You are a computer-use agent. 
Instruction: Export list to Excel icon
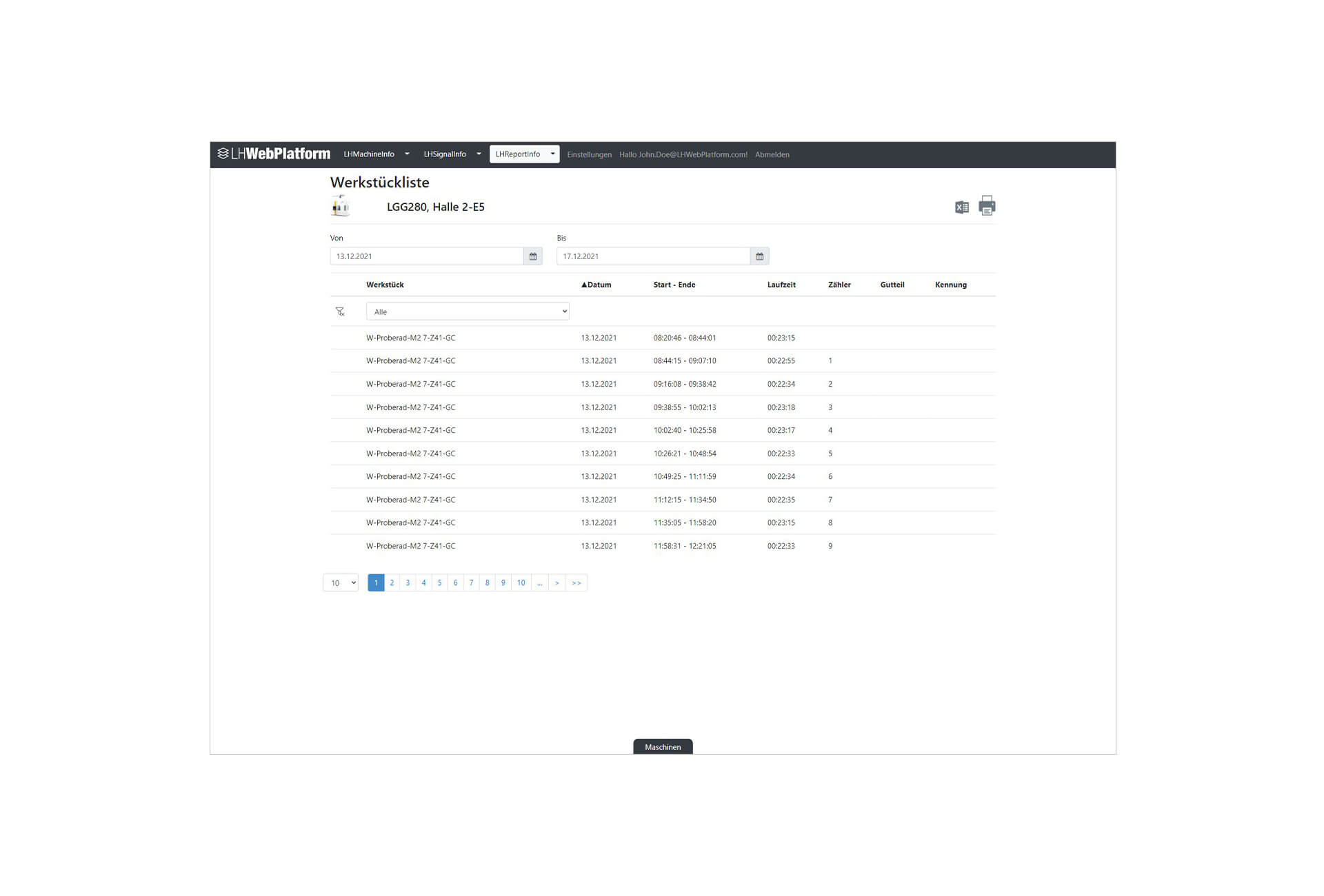961,207
